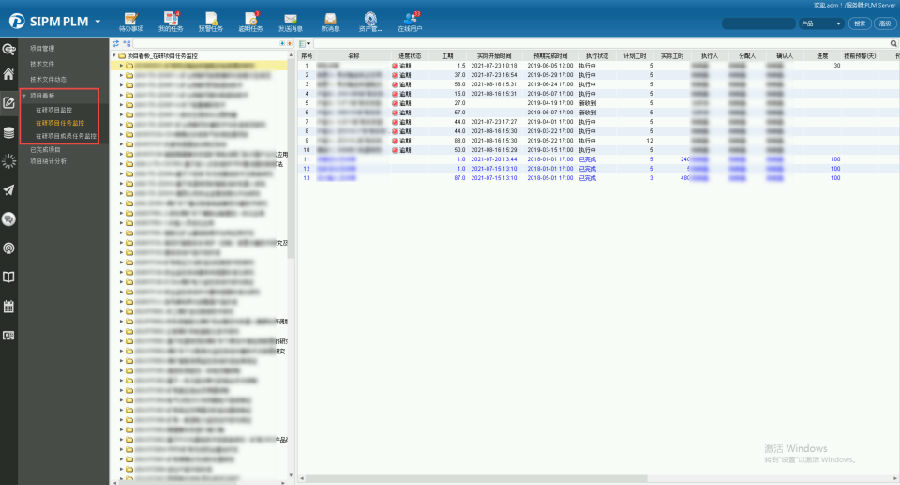Open 在研项目任务监控 submenu item

(x=60, y=123)
